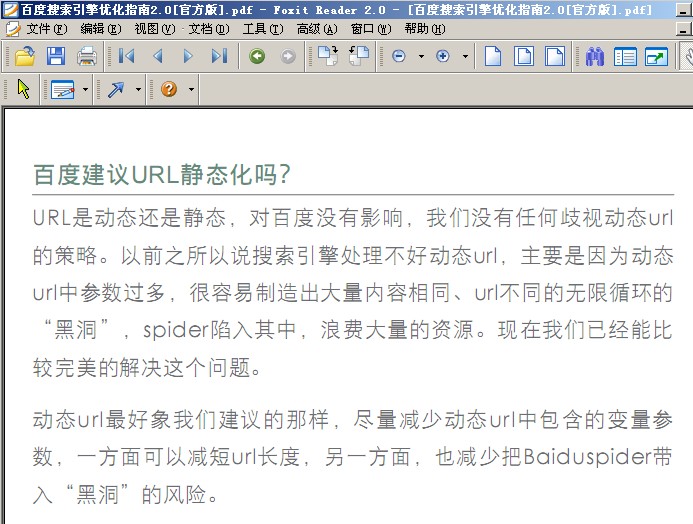Viewport: 693px width, 524px height.
Task: Open the 视图(V) menu
Action: [x=155, y=29]
